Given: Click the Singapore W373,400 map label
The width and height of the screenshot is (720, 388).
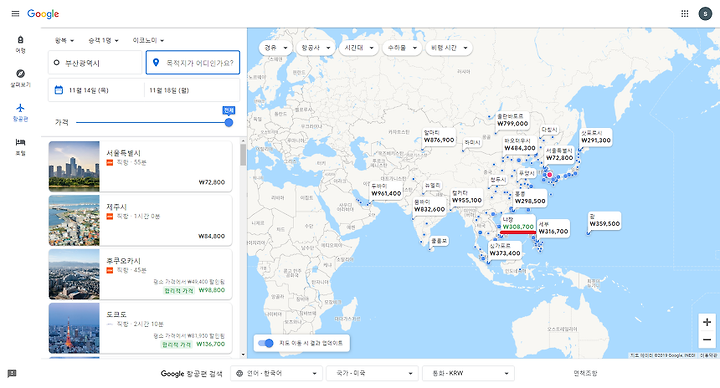Looking at the screenshot, I should 505,250.
